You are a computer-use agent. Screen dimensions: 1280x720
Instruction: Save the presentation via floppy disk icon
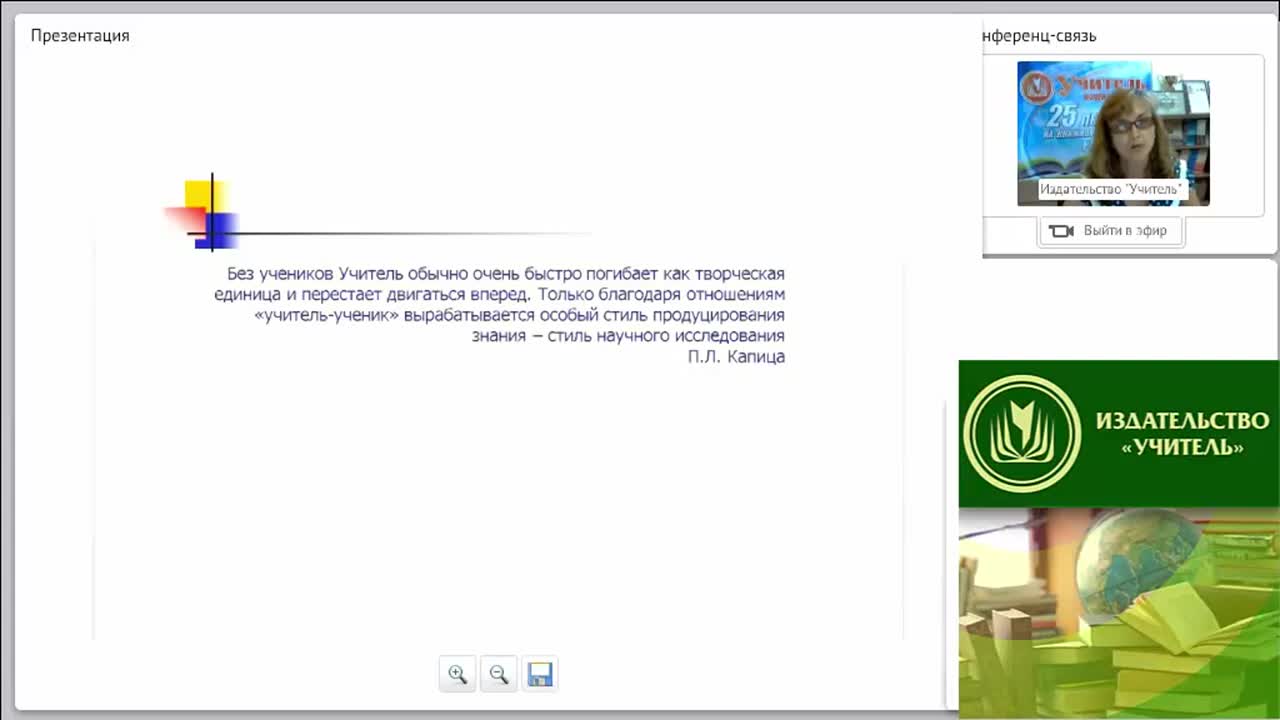tap(540, 675)
